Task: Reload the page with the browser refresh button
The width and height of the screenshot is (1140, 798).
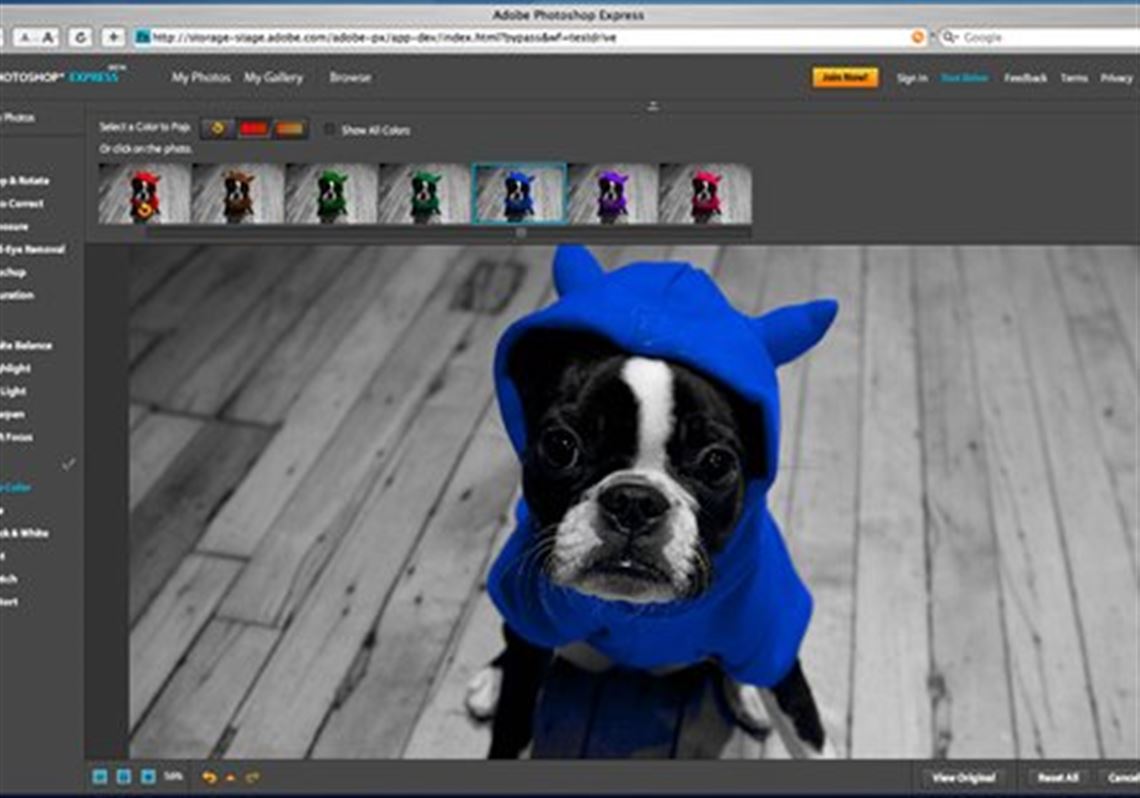Action: [x=81, y=38]
